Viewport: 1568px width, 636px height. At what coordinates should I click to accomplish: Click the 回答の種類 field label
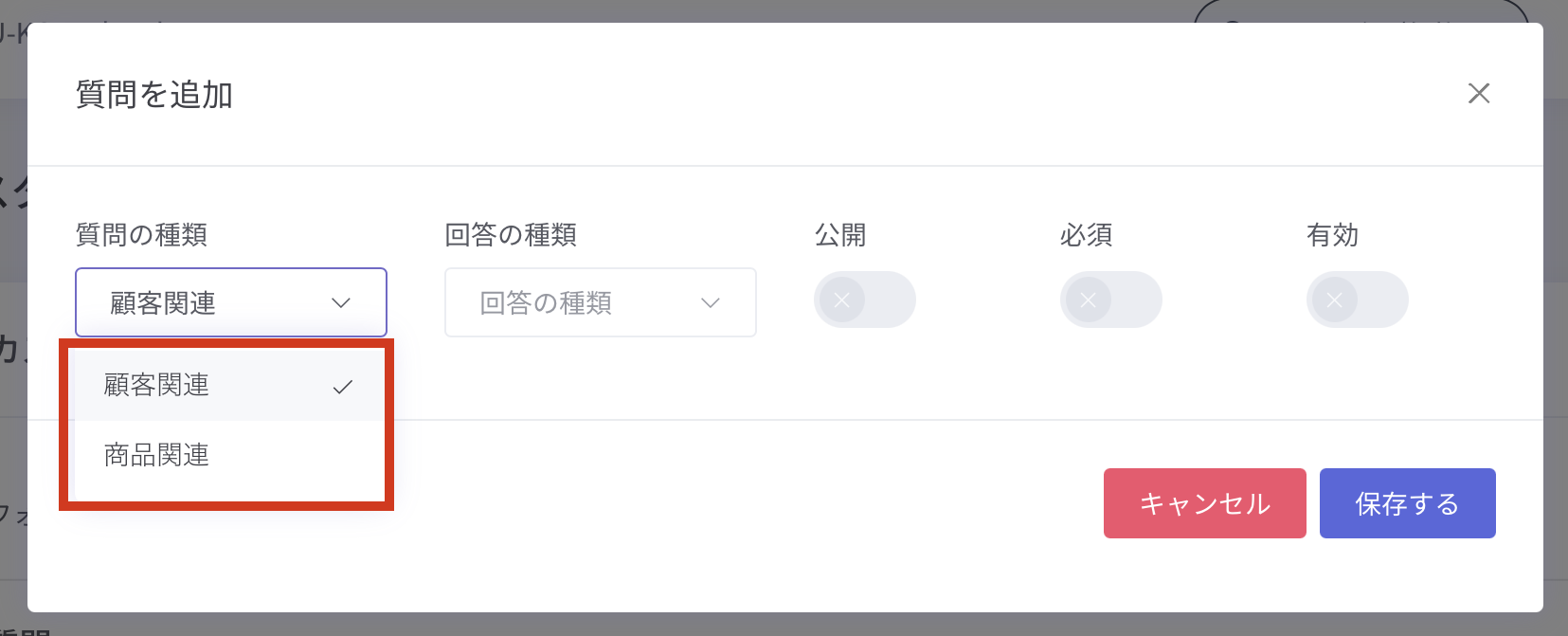(511, 235)
